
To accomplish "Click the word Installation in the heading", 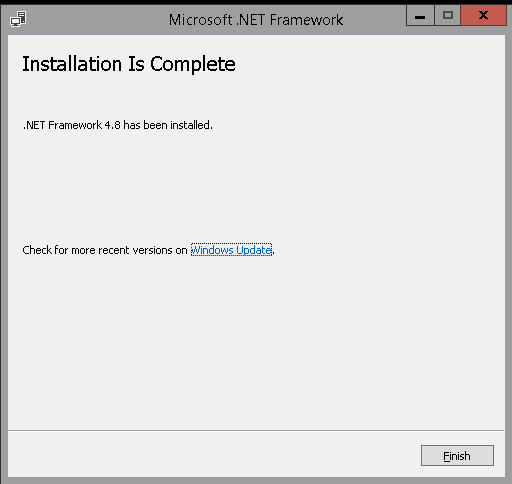I will [72, 64].
